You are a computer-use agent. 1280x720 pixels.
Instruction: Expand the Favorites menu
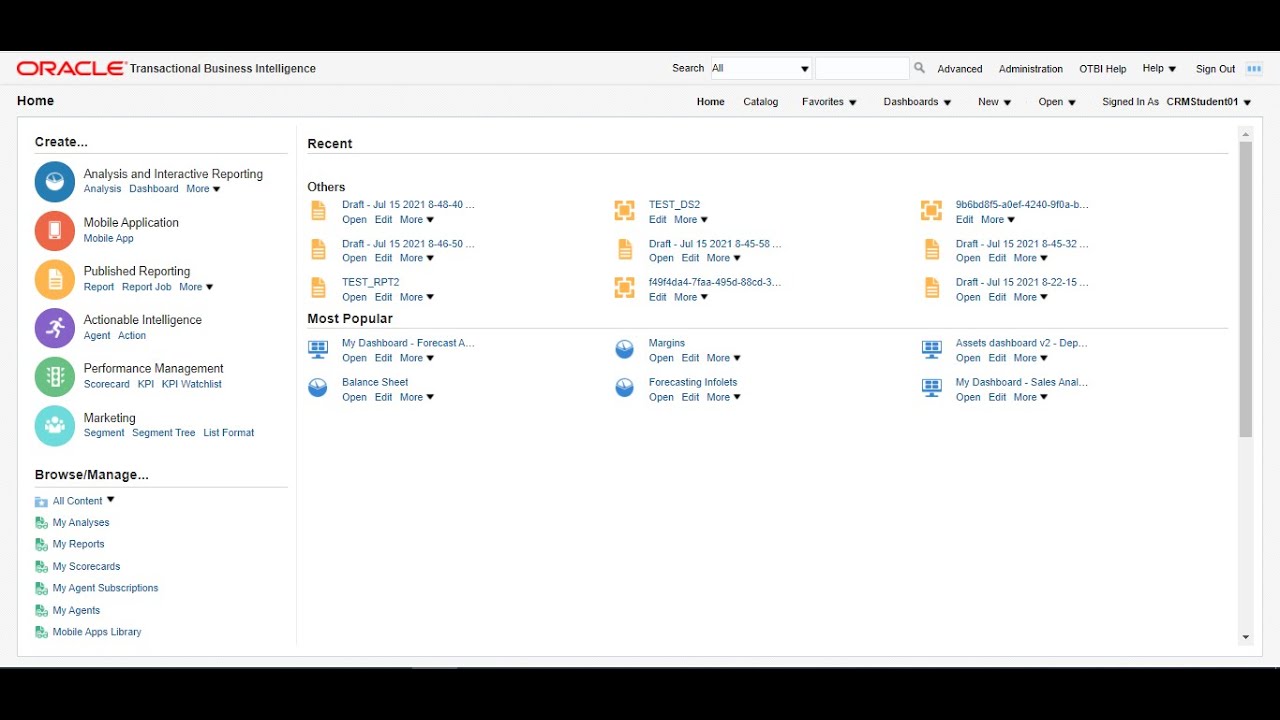pos(829,102)
